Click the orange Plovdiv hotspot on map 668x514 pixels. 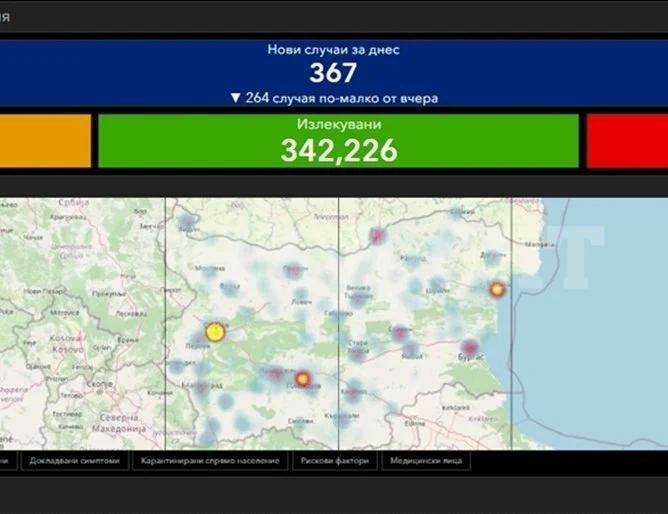(x=302, y=379)
